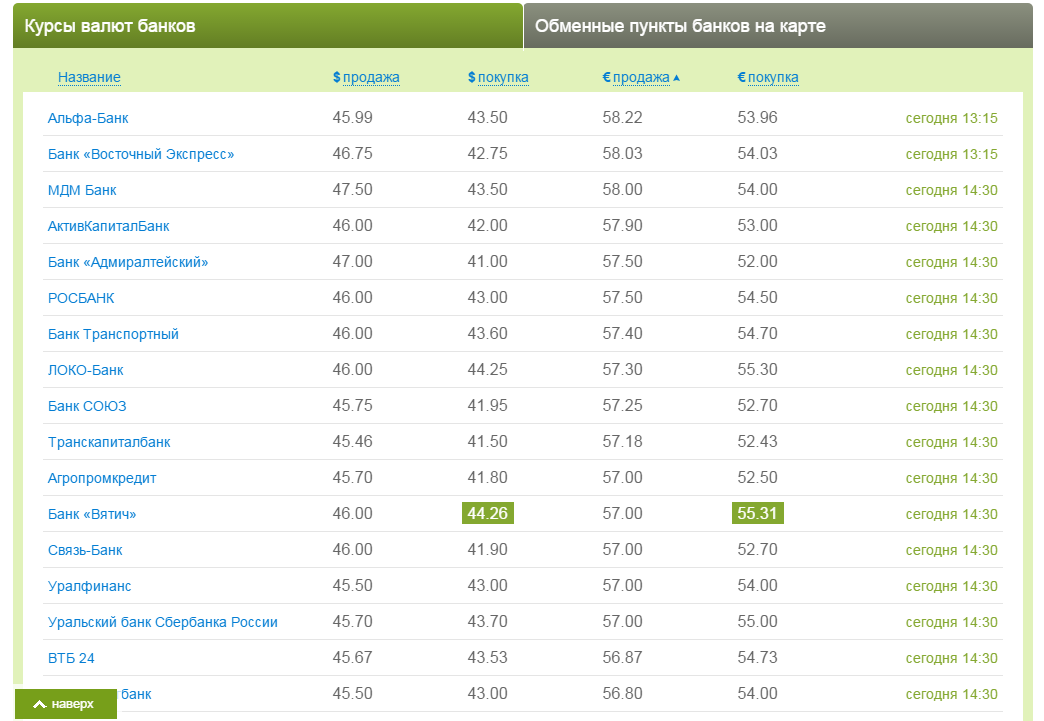Image resolution: width=1044 pixels, height=721 pixels.
Task: Click Альфа-Банк update time сегодня 13:15
Action: 951,118
